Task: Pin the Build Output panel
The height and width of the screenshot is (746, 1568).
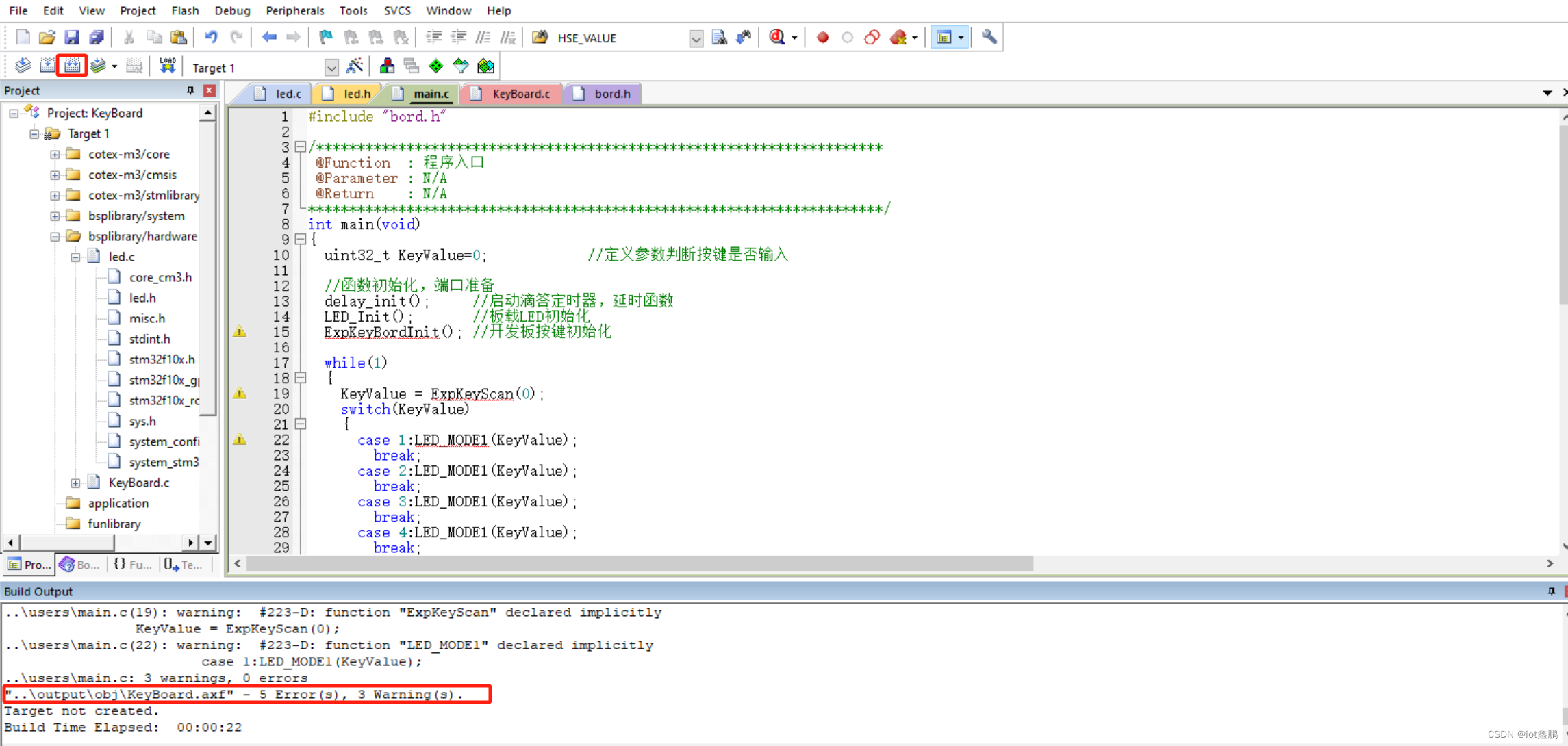Action: tap(1552, 591)
